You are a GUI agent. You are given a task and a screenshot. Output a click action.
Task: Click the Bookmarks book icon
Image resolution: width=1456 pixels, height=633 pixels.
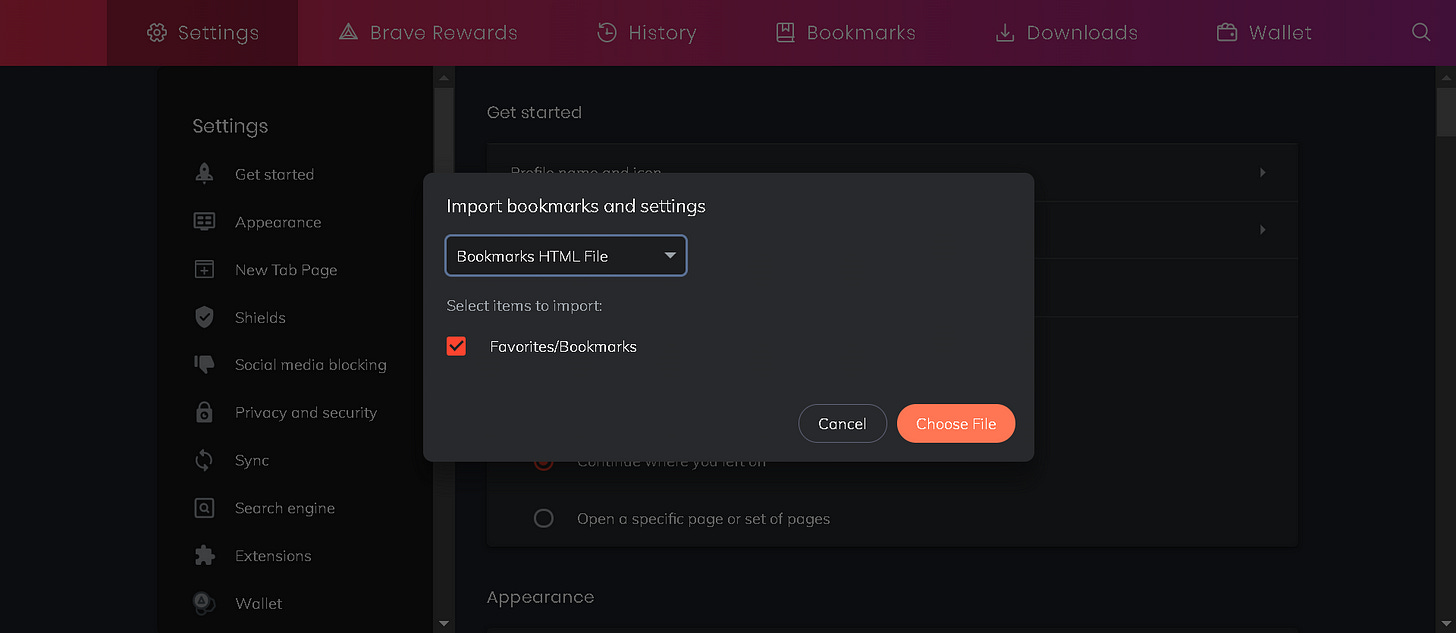(785, 32)
